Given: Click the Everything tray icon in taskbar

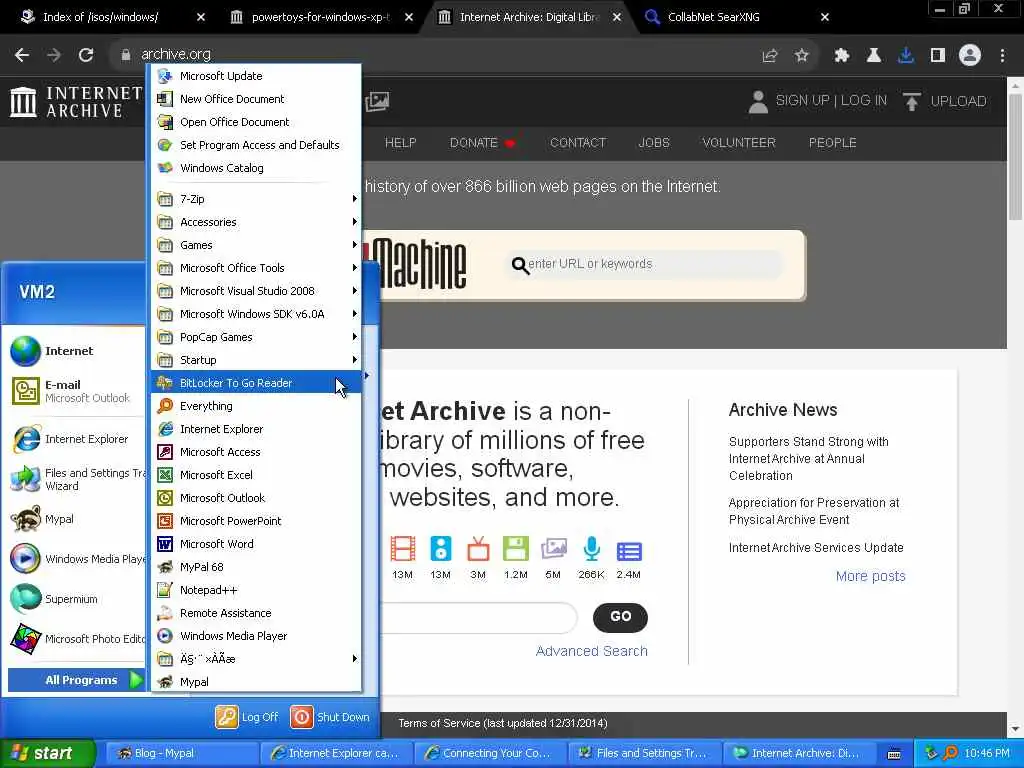Looking at the screenshot, I should [x=950, y=753].
